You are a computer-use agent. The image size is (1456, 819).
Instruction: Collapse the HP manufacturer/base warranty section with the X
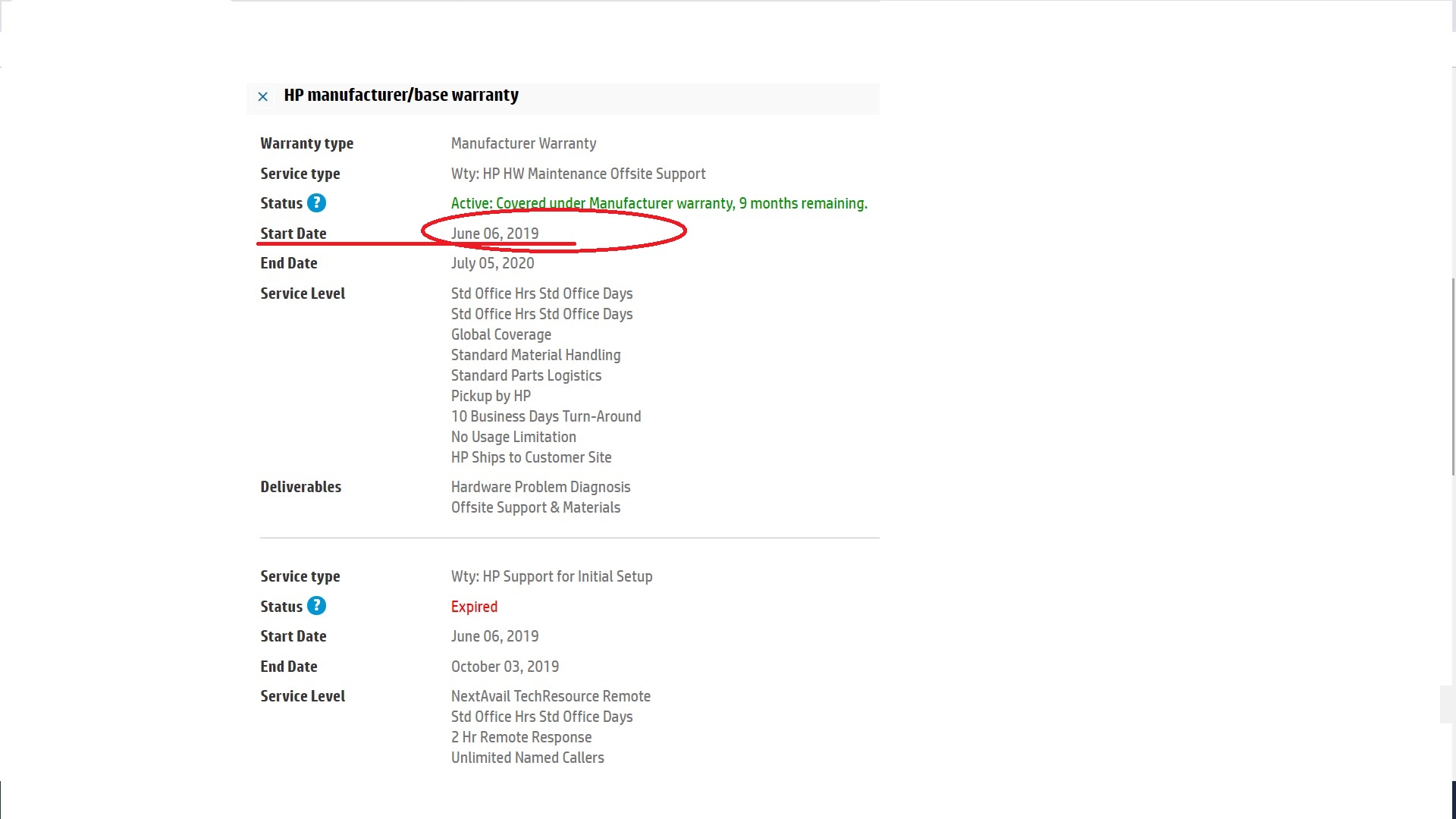pos(262,96)
